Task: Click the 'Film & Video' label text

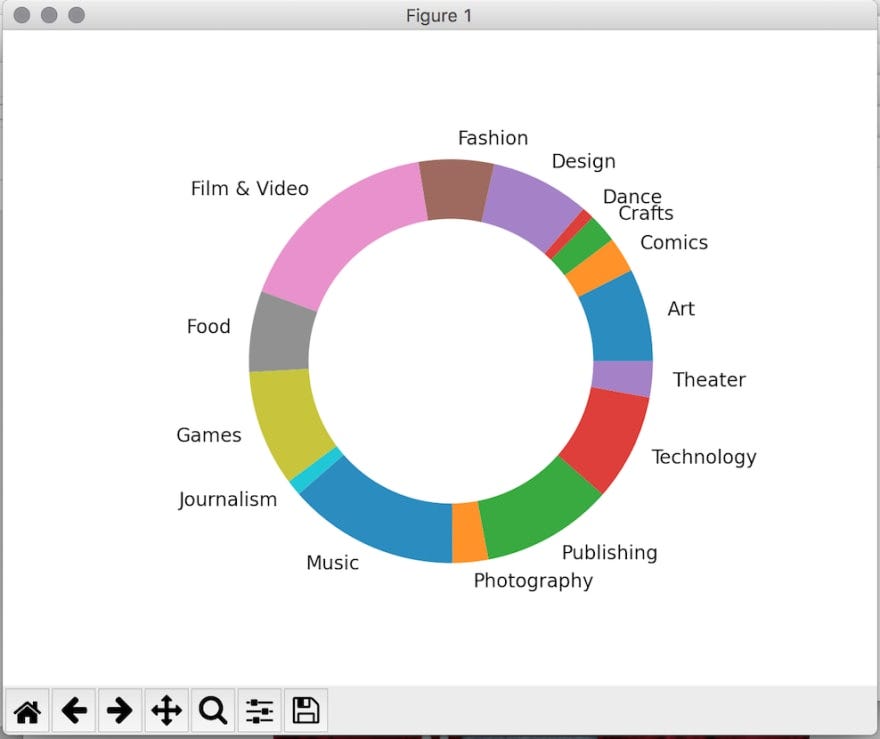Action: (250, 189)
